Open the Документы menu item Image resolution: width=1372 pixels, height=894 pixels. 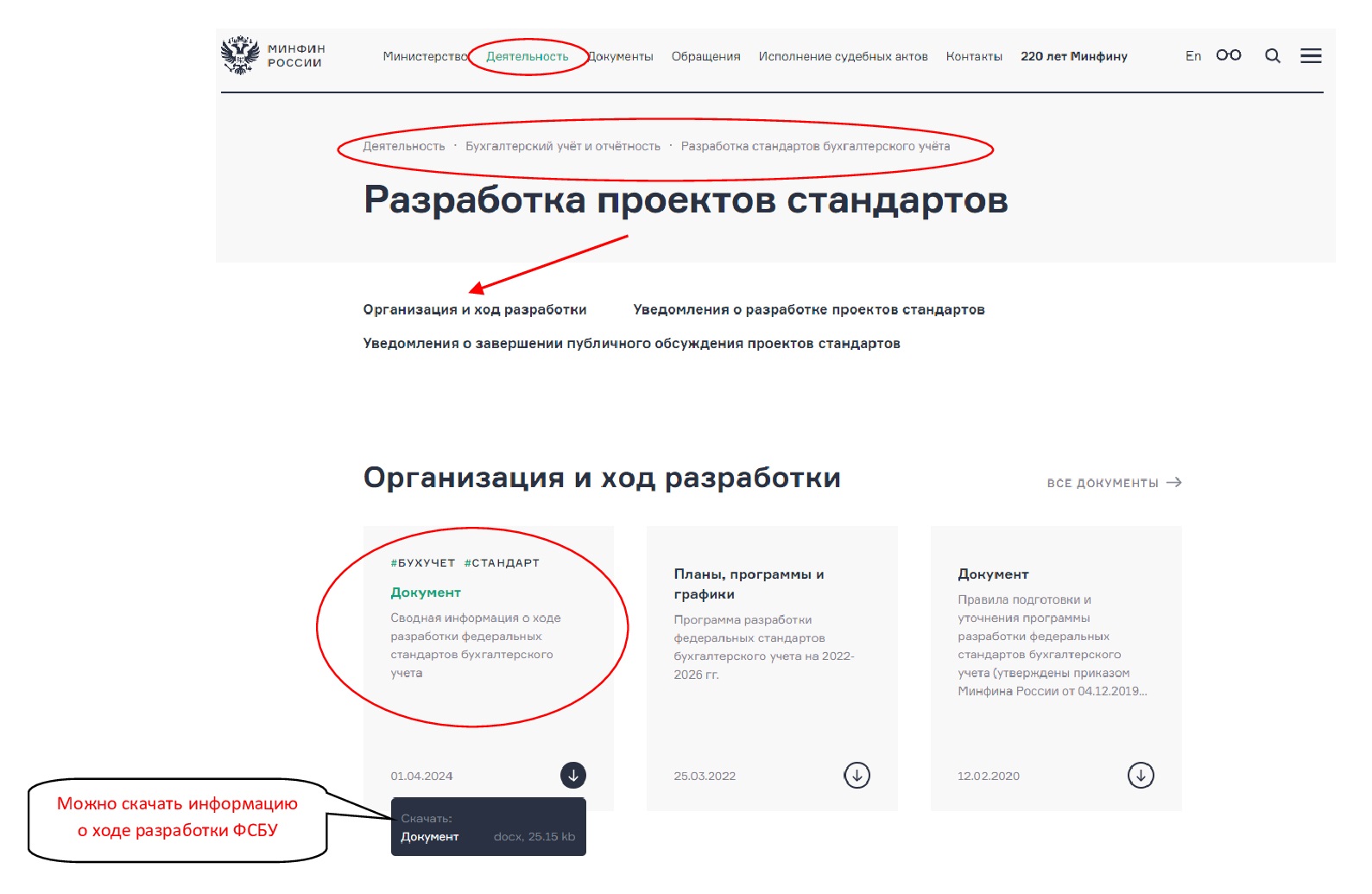click(621, 56)
